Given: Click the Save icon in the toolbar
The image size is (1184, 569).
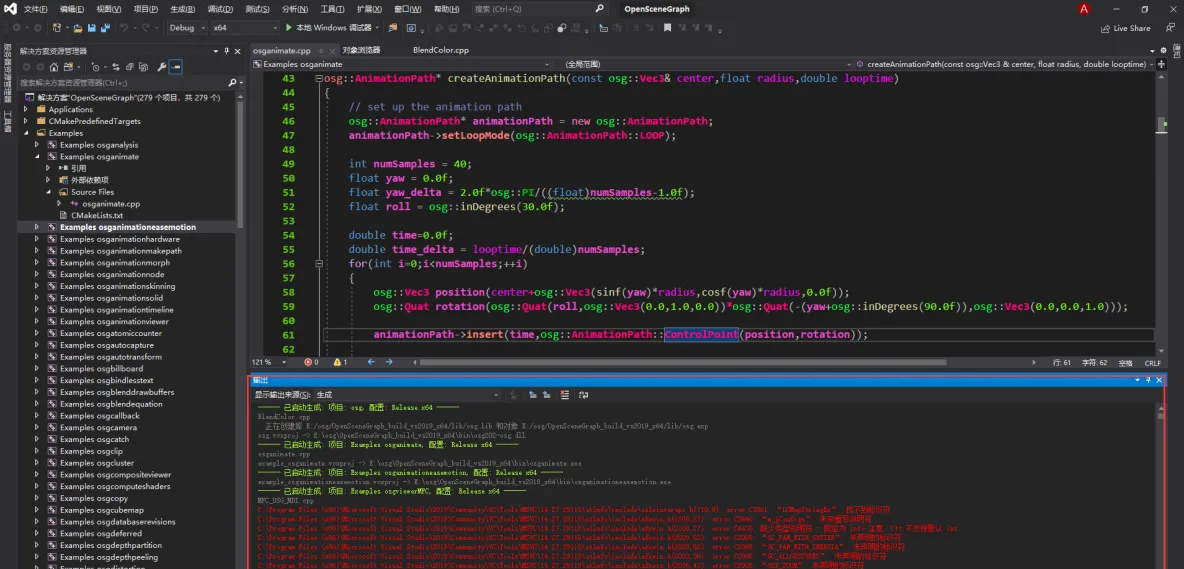Looking at the screenshot, I should [91, 28].
